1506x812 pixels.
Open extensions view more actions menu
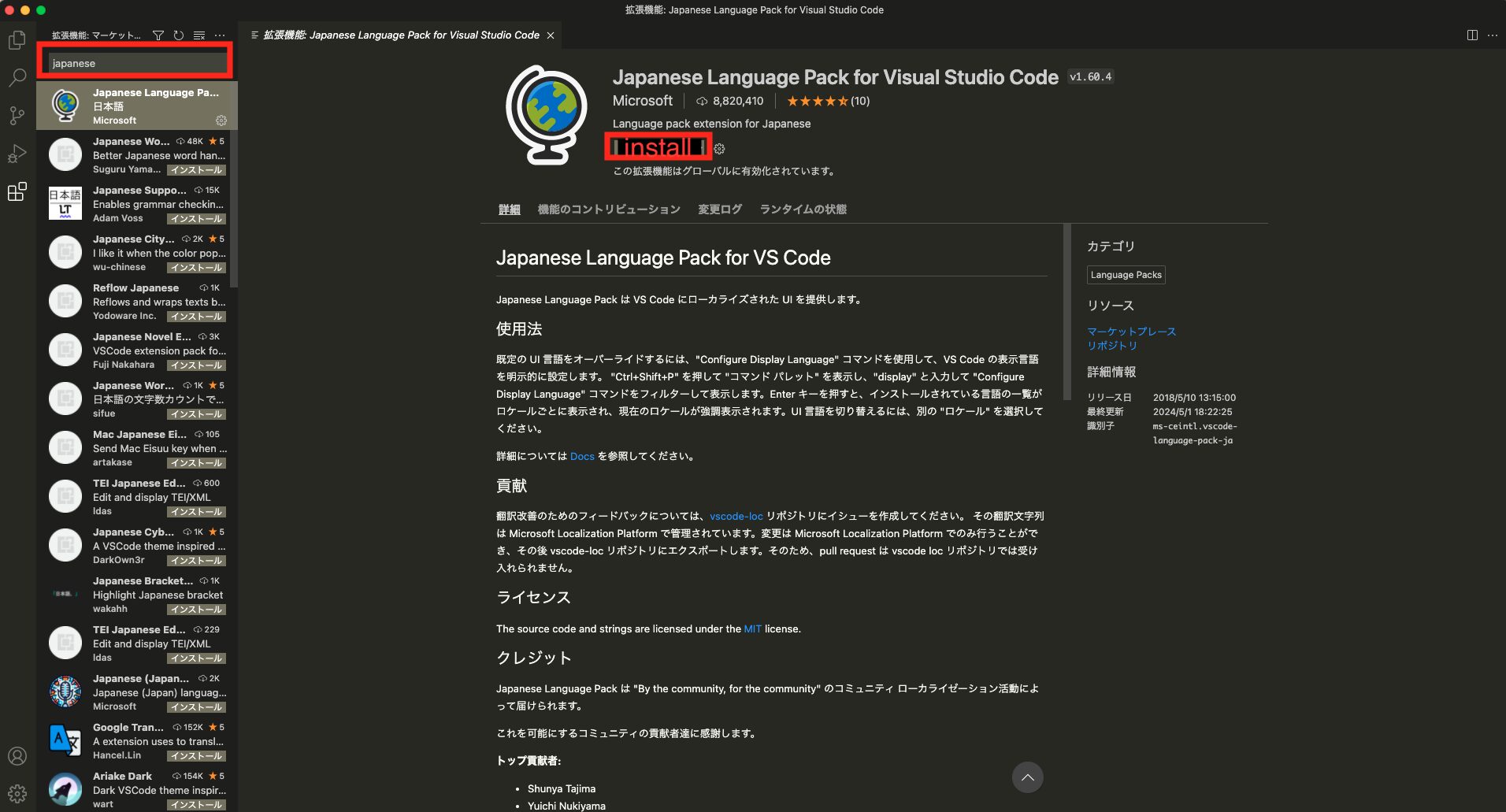220,35
